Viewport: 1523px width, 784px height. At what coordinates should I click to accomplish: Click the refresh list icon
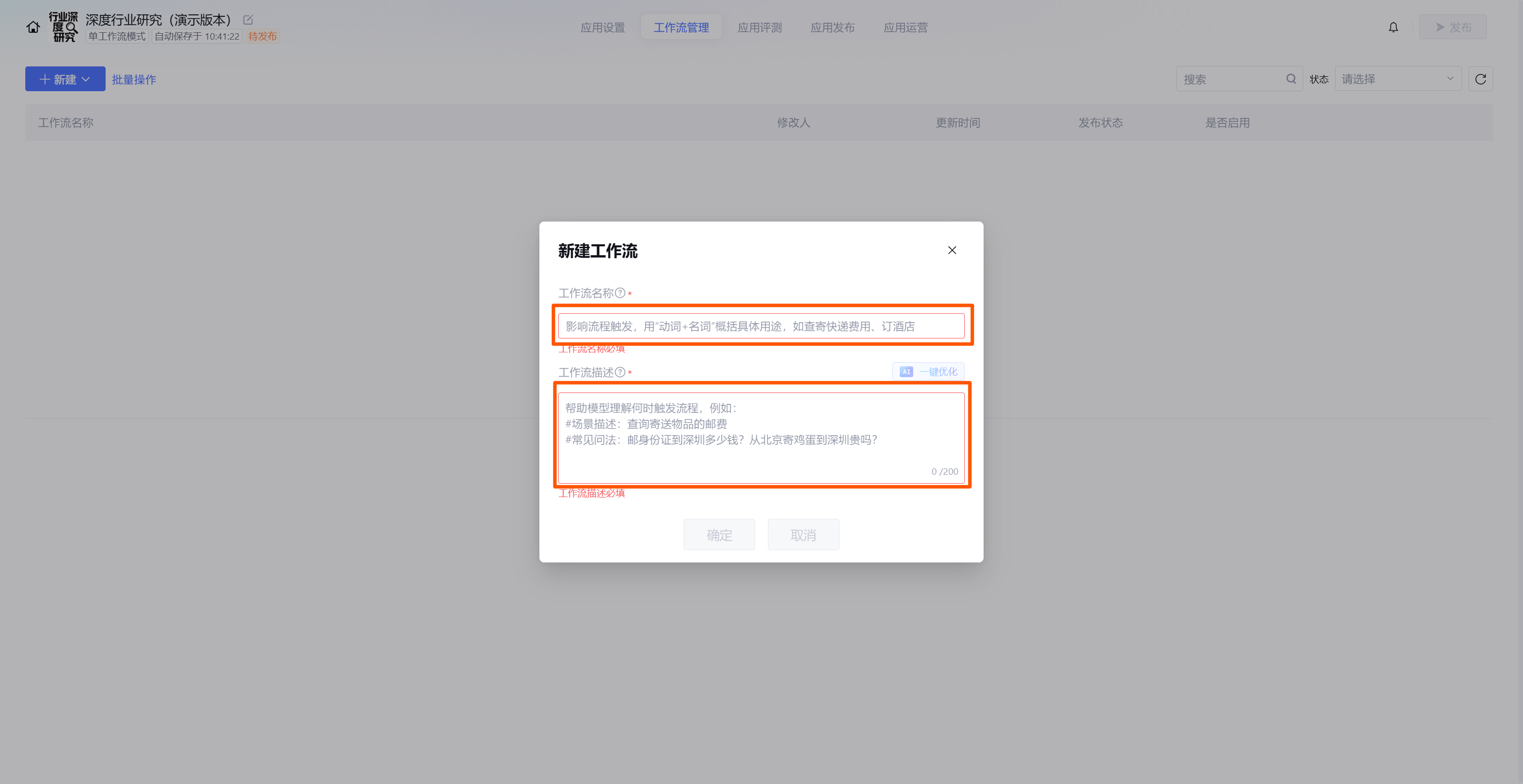click(1480, 79)
